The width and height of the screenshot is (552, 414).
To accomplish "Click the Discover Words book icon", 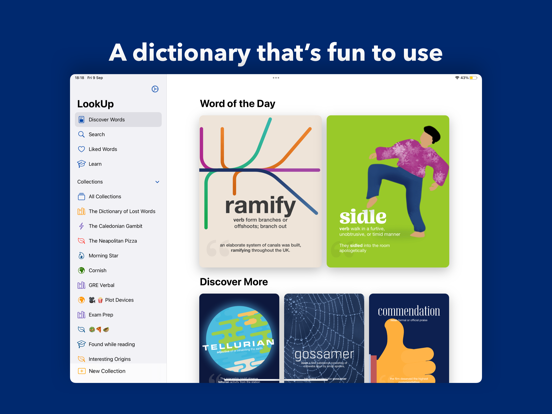I will coord(81,120).
